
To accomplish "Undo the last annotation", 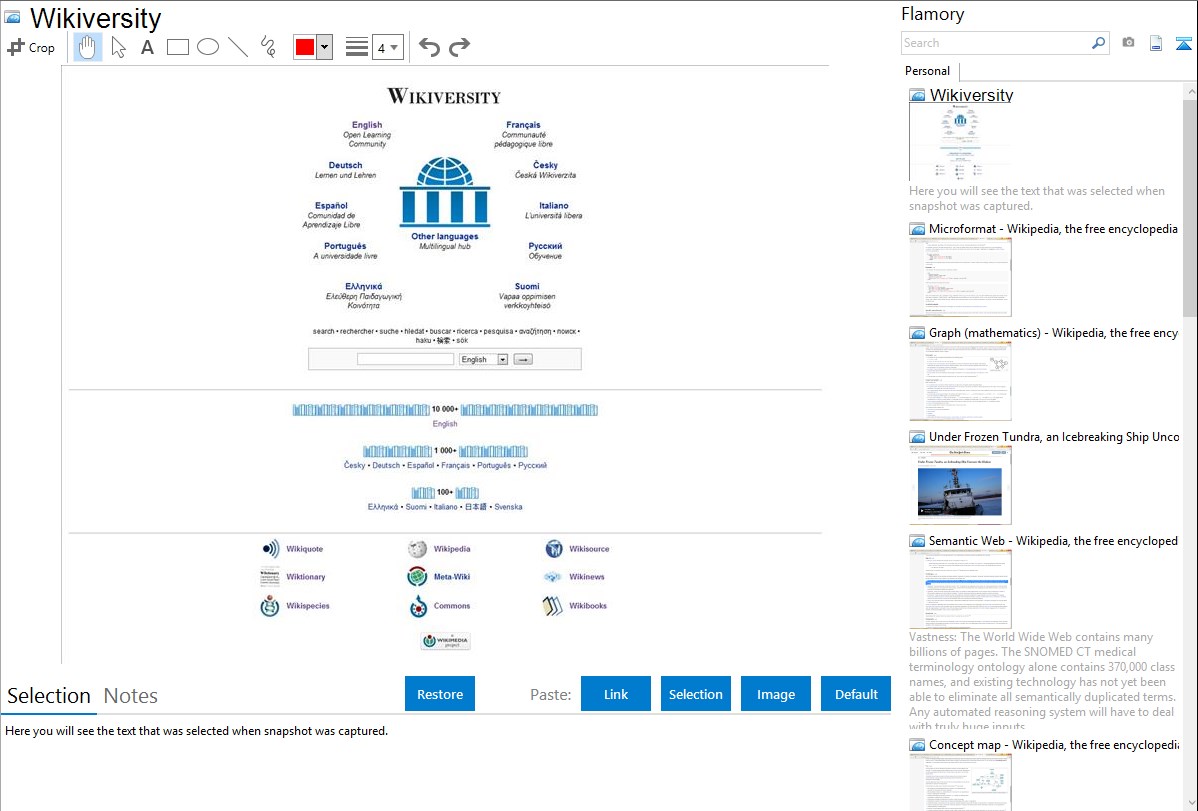I will pyautogui.click(x=429, y=47).
